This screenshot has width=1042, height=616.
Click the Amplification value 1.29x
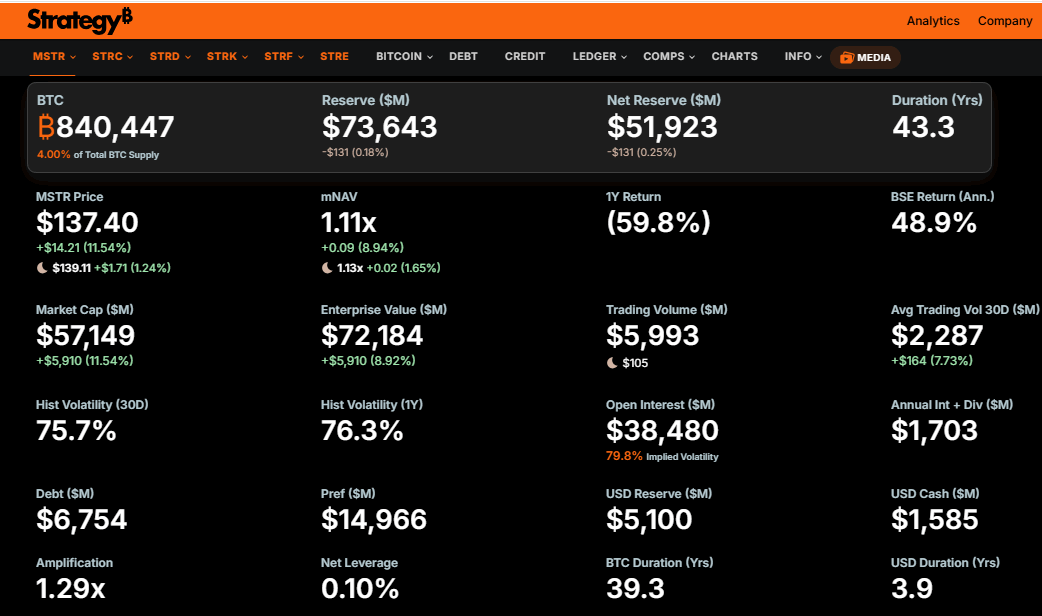tap(70, 589)
